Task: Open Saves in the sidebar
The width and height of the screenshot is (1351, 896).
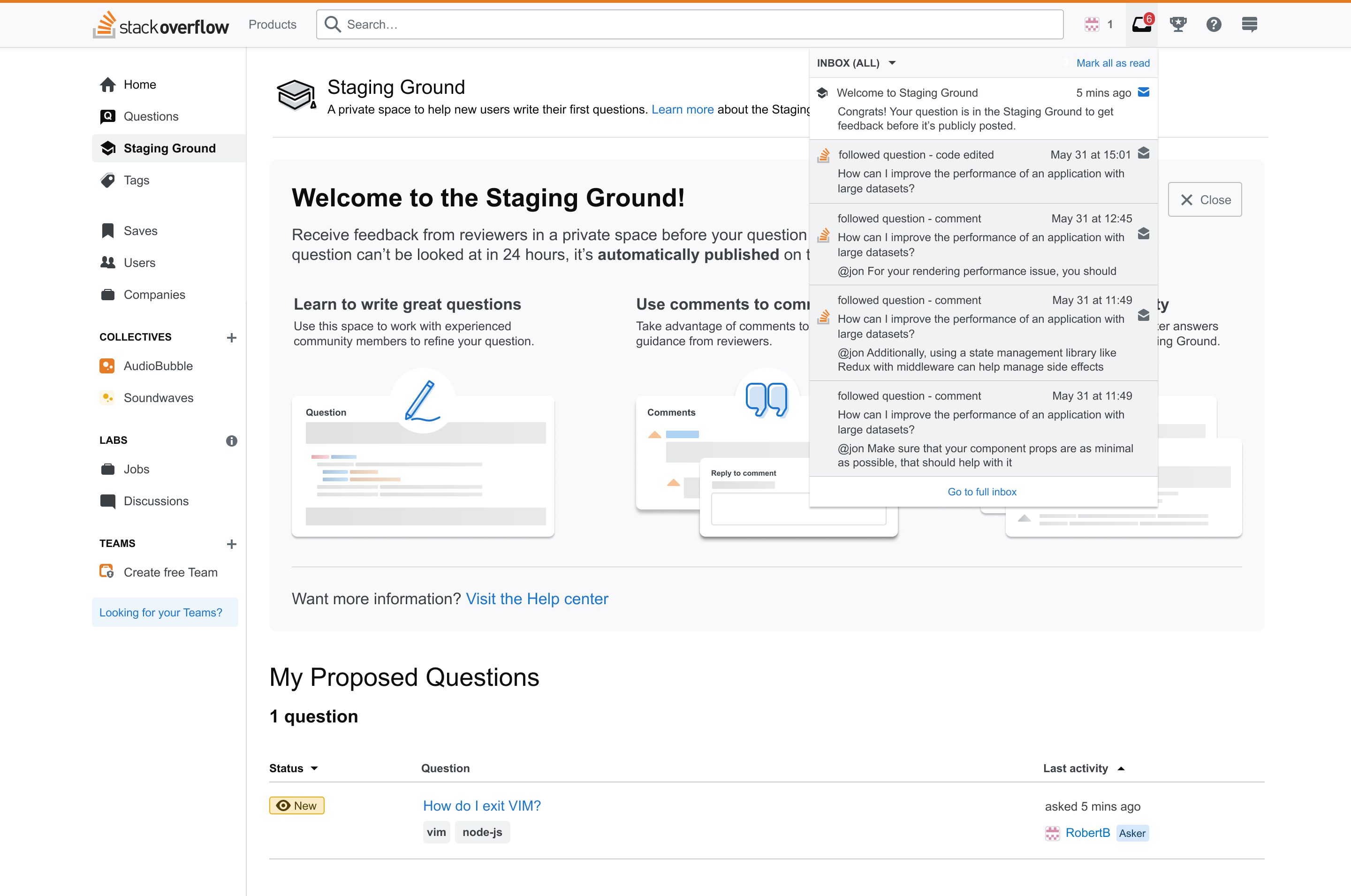Action: [x=141, y=231]
